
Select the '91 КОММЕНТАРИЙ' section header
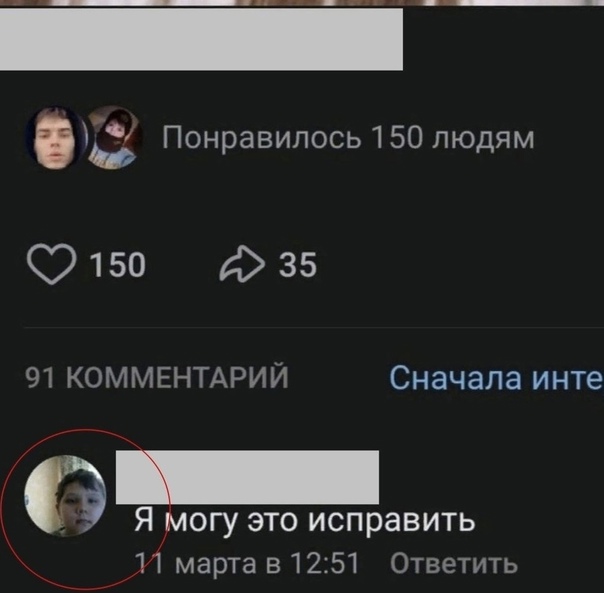(x=157, y=377)
